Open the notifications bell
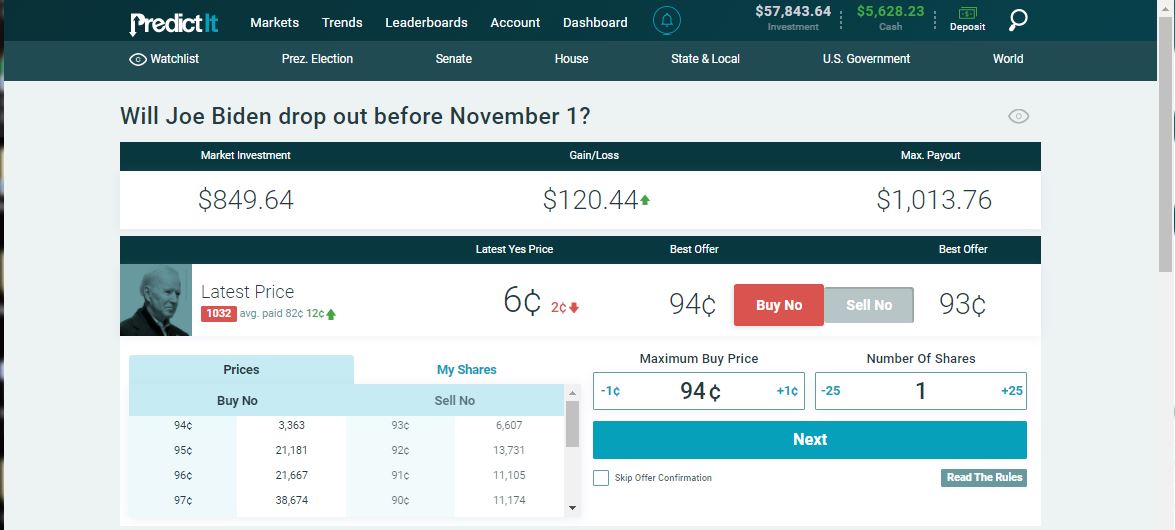The width and height of the screenshot is (1175, 530). tap(667, 22)
